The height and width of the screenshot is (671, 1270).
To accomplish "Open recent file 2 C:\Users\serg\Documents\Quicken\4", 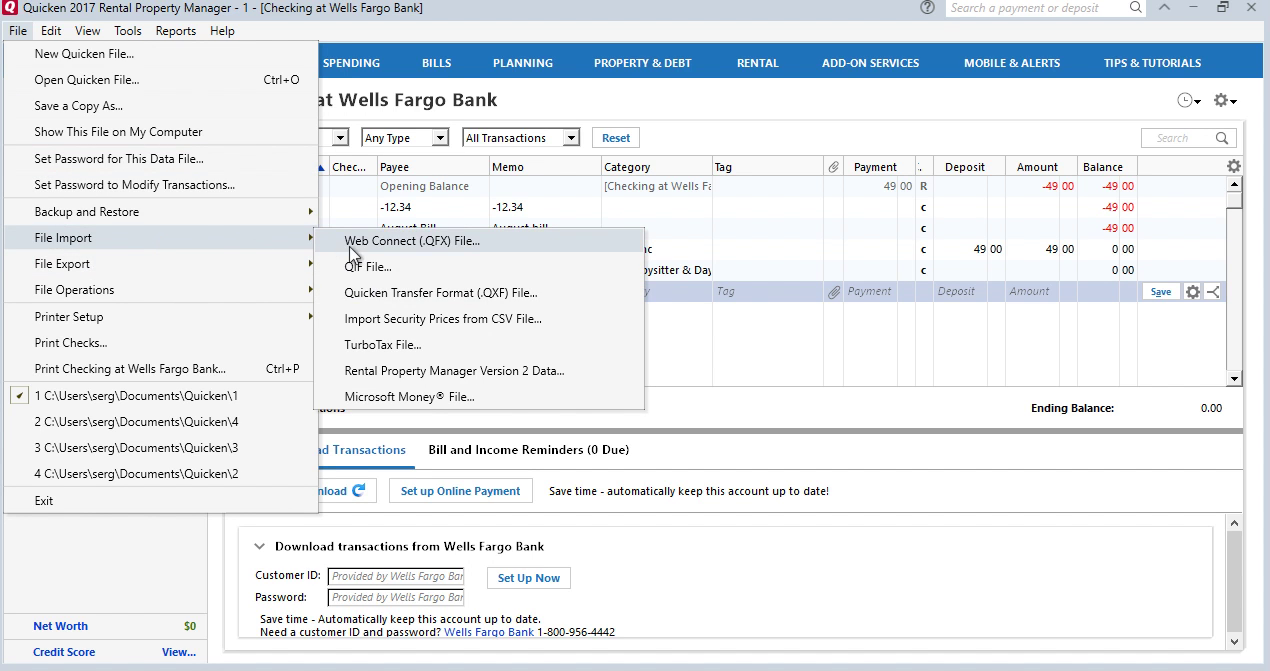I will point(160,422).
